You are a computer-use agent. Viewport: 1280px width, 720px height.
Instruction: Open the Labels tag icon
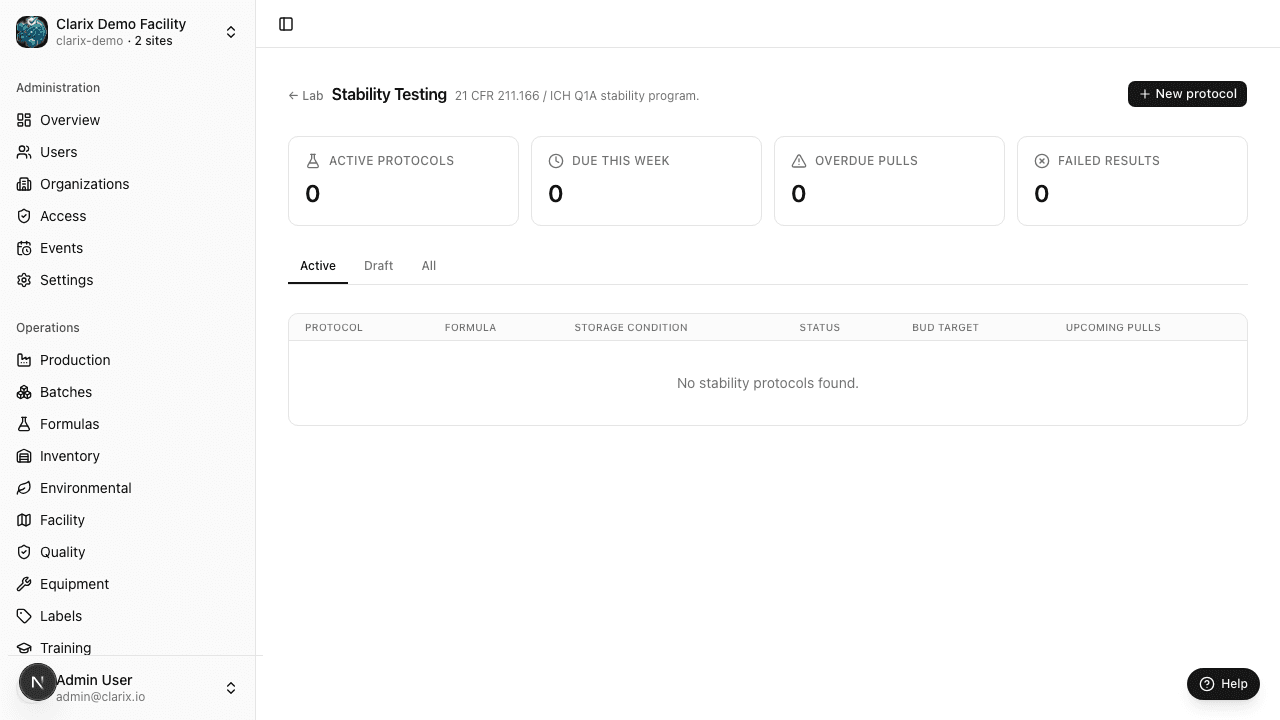pyautogui.click(x=24, y=616)
